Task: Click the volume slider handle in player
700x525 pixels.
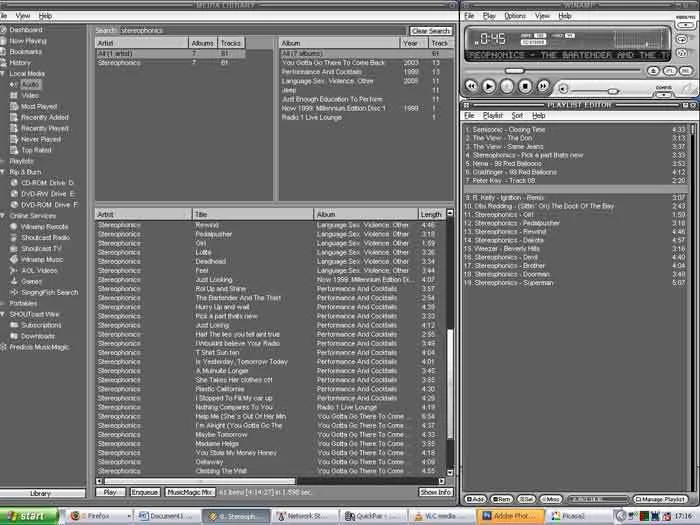Action: tap(613, 91)
